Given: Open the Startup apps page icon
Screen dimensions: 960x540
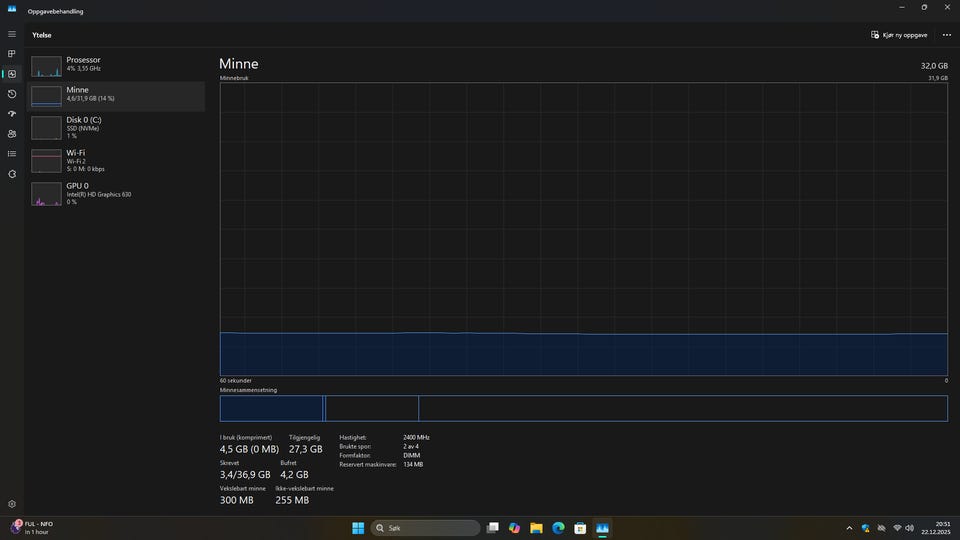Looking at the screenshot, I should coord(12,114).
